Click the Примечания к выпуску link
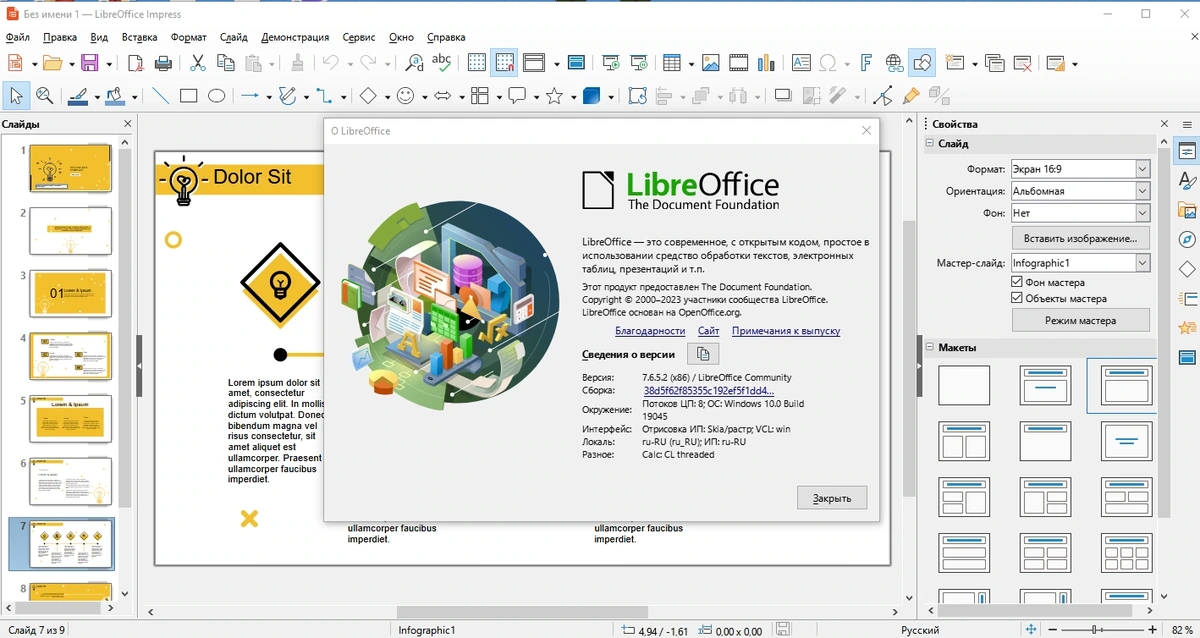Viewport: 1200px width, 638px height. click(786, 331)
